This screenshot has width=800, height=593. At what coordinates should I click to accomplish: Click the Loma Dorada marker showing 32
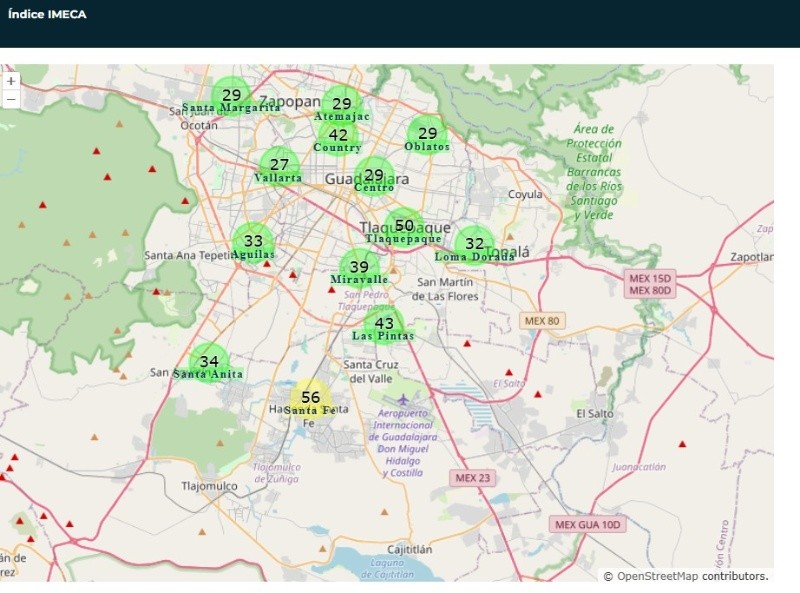click(x=474, y=244)
